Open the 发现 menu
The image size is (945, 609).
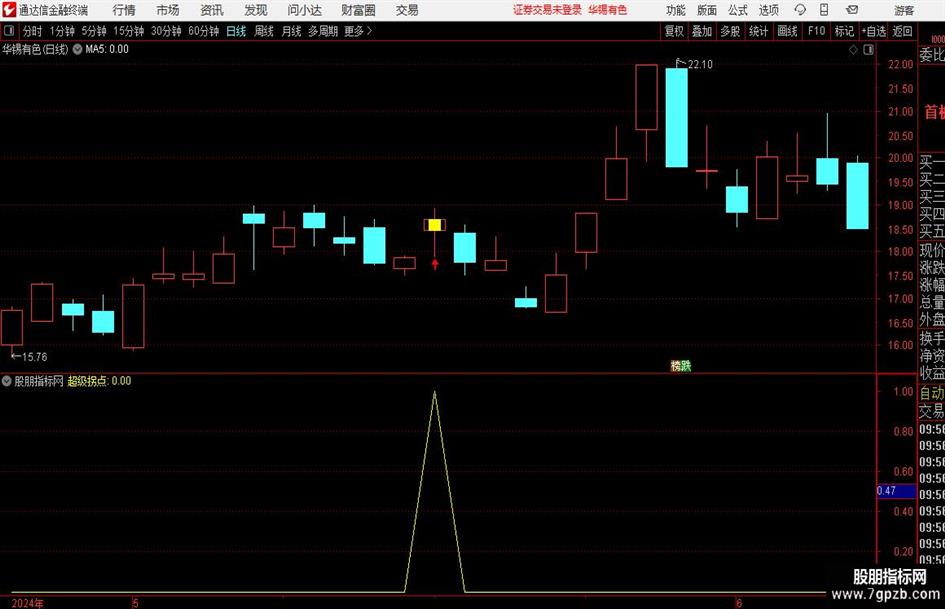point(256,10)
